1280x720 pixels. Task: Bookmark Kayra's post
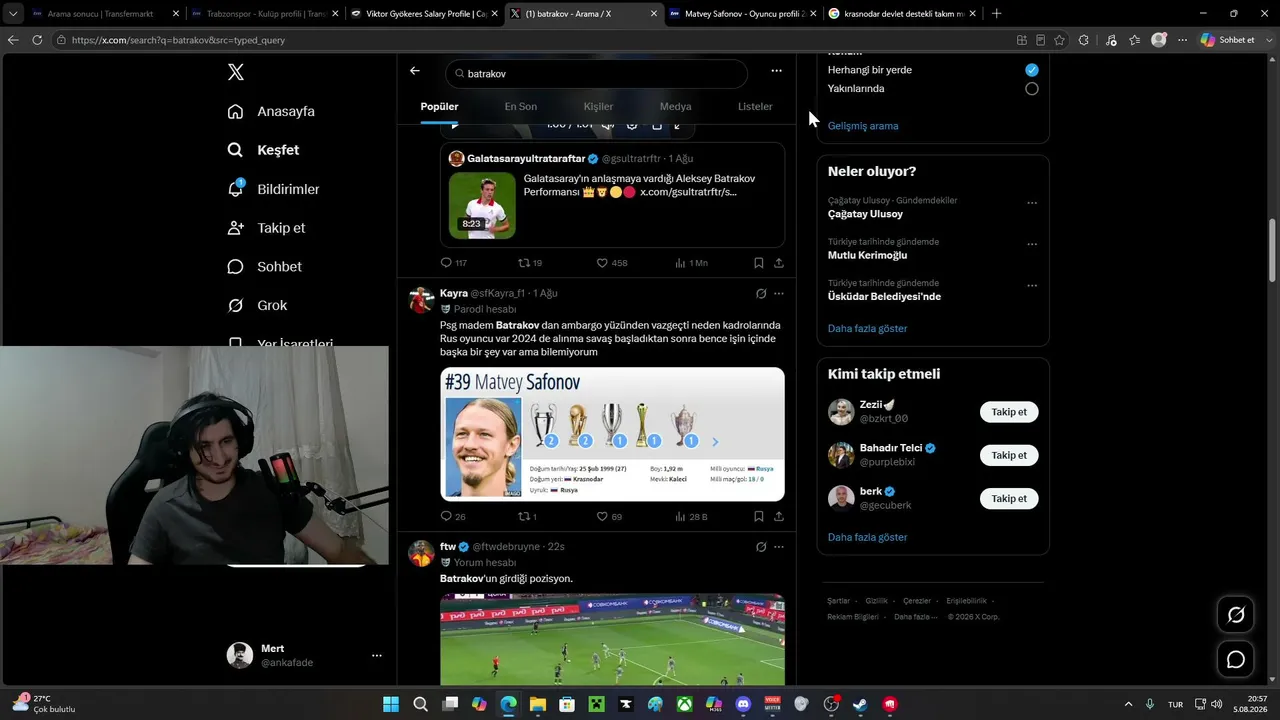(x=759, y=517)
